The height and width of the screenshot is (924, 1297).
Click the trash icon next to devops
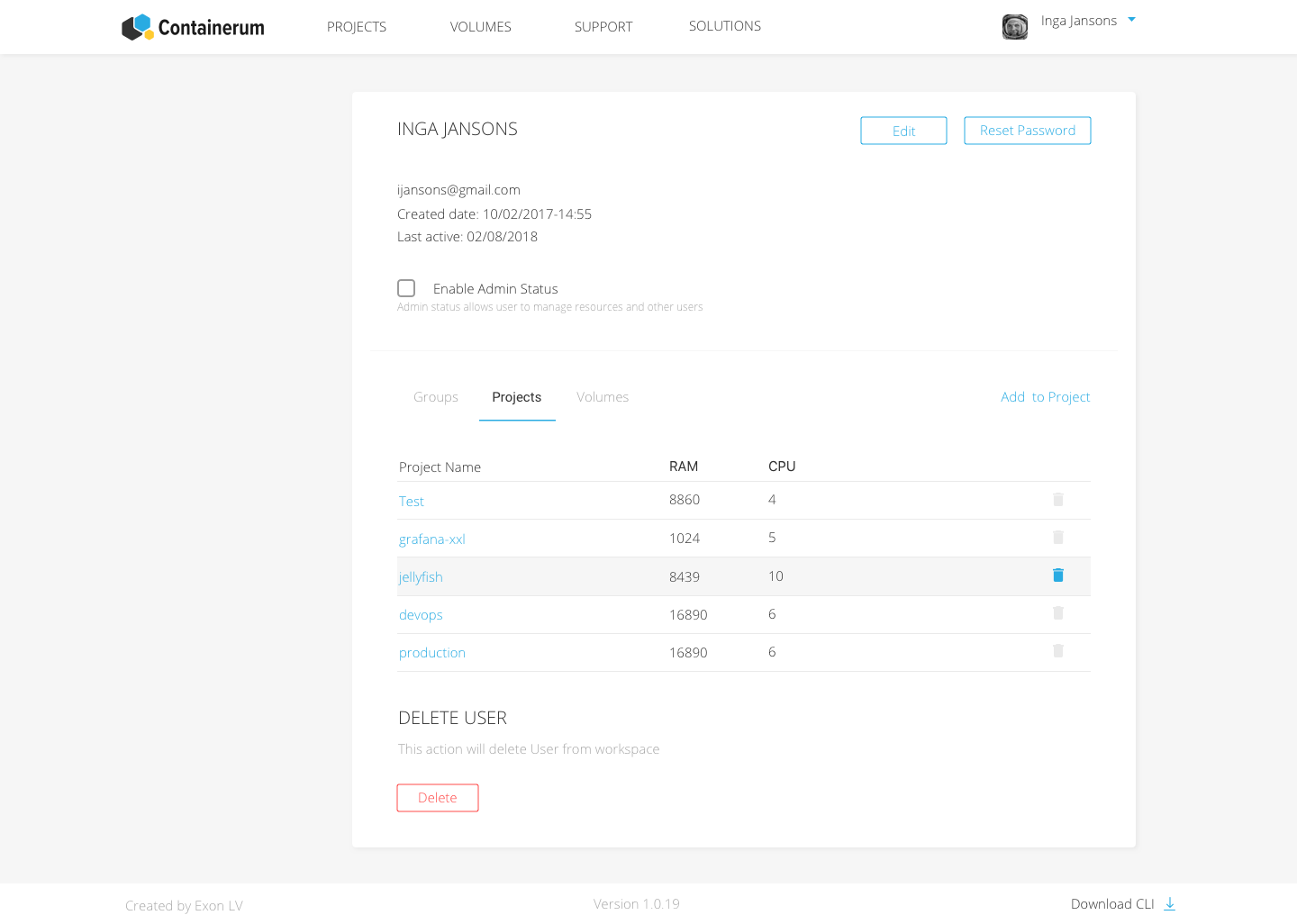click(x=1057, y=613)
